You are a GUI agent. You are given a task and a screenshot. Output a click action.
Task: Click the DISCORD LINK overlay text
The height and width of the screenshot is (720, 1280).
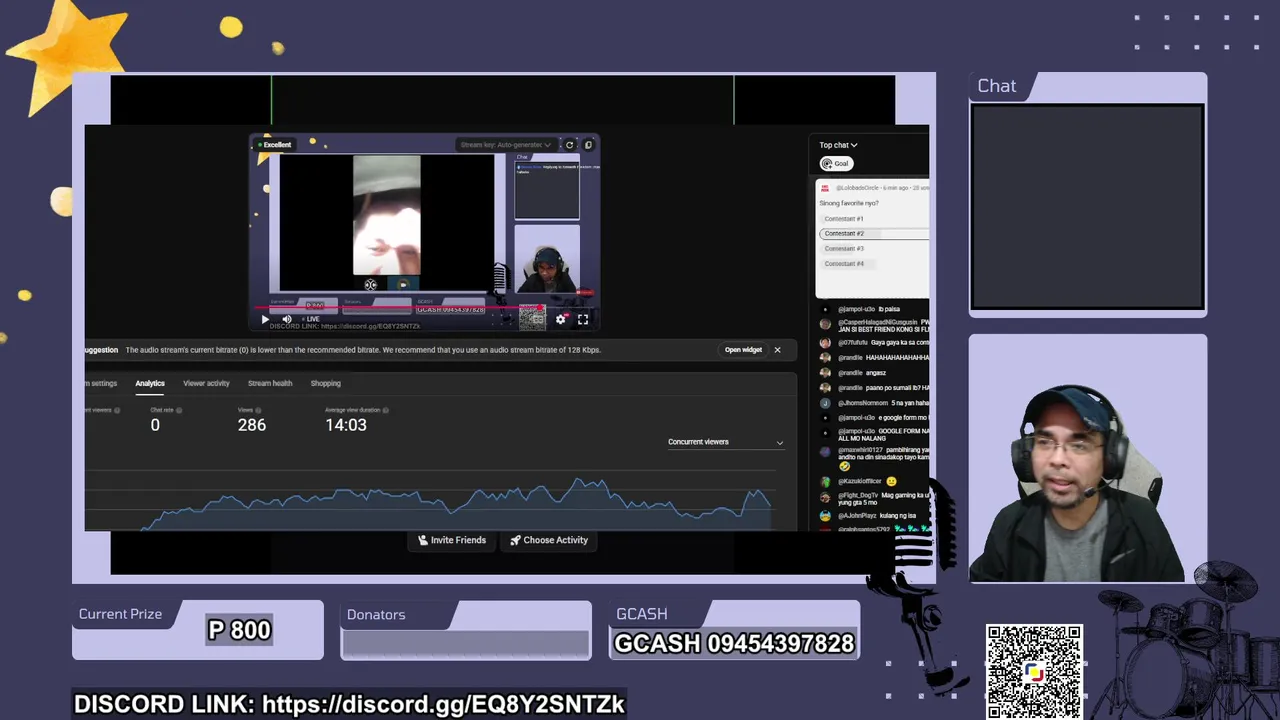tap(349, 704)
